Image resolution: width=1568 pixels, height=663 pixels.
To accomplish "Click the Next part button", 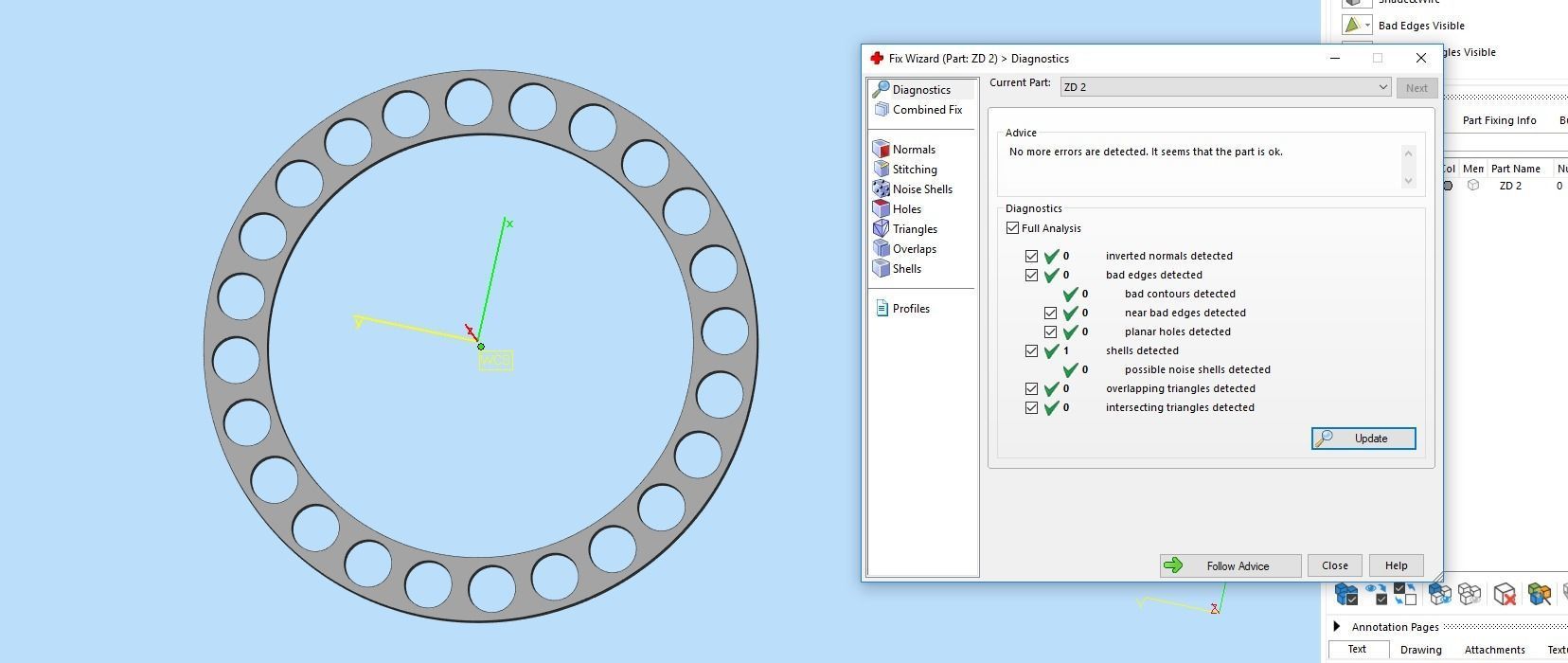I will [1417, 88].
